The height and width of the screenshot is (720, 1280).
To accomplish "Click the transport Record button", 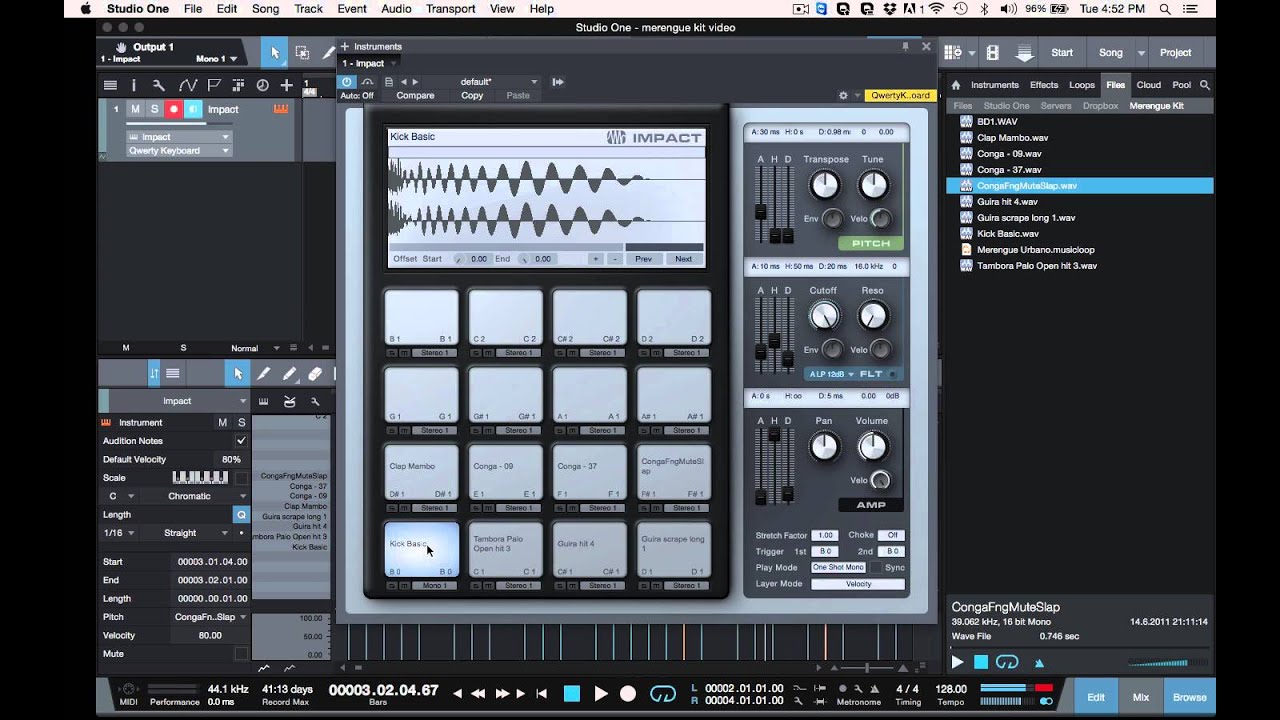I will point(628,693).
